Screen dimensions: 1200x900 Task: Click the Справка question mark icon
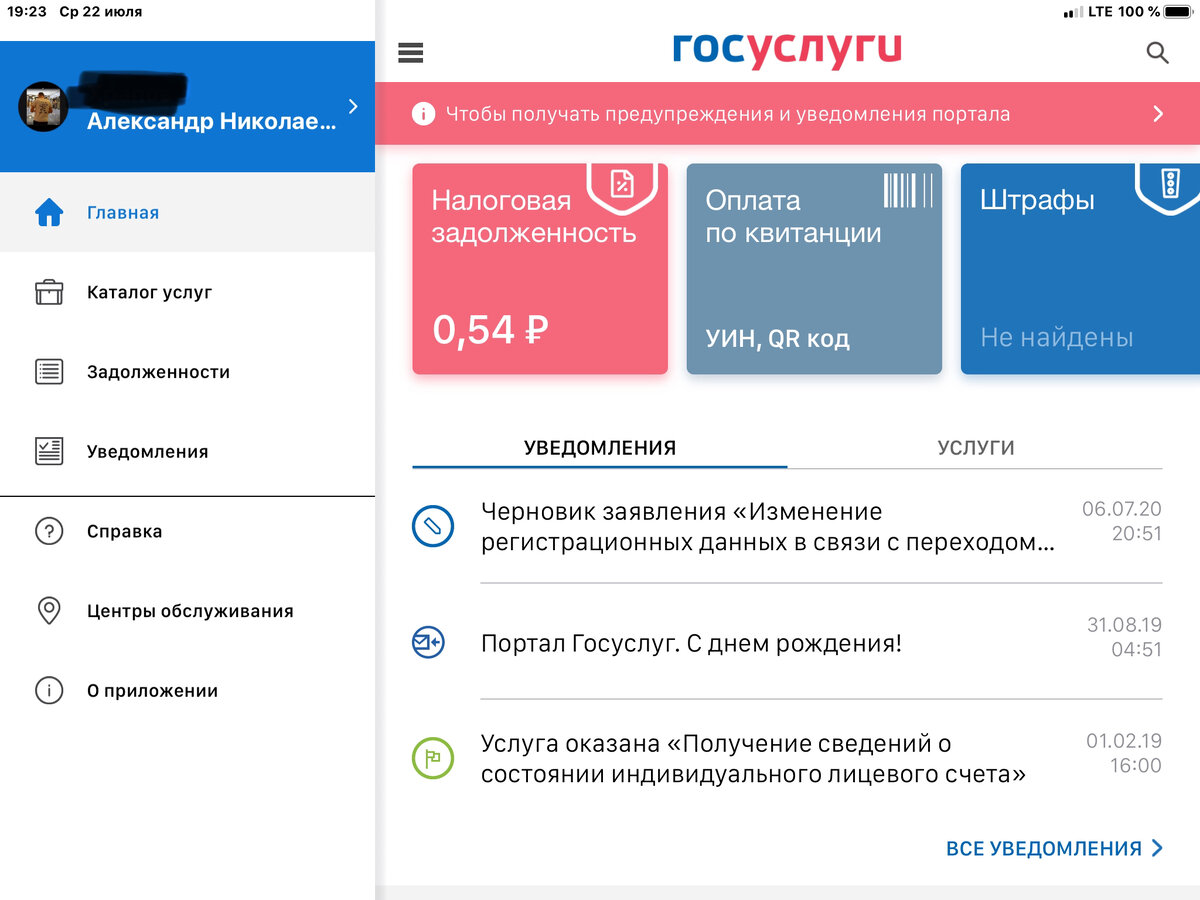(x=49, y=531)
